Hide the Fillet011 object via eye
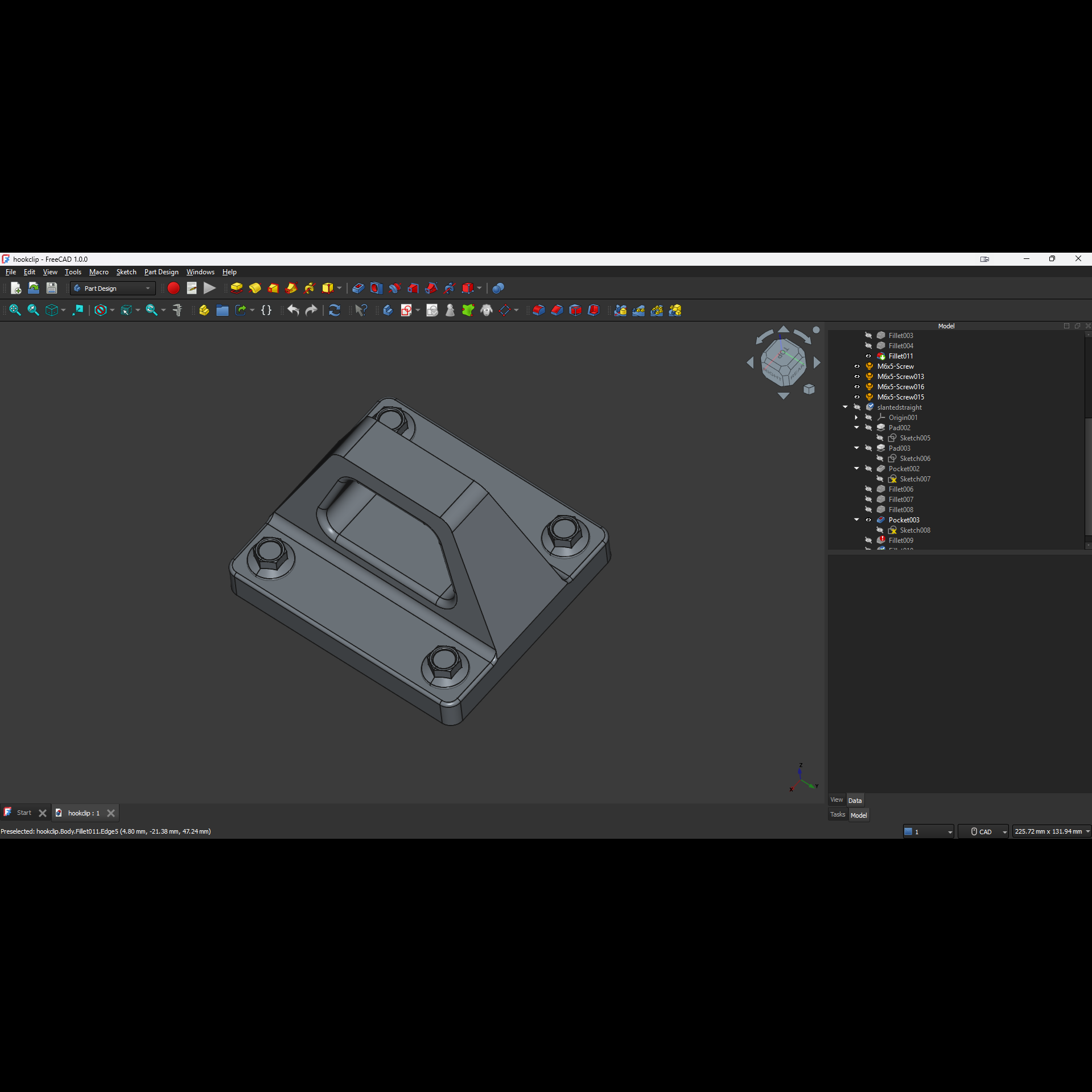Image resolution: width=1092 pixels, height=1092 pixels. click(x=868, y=356)
